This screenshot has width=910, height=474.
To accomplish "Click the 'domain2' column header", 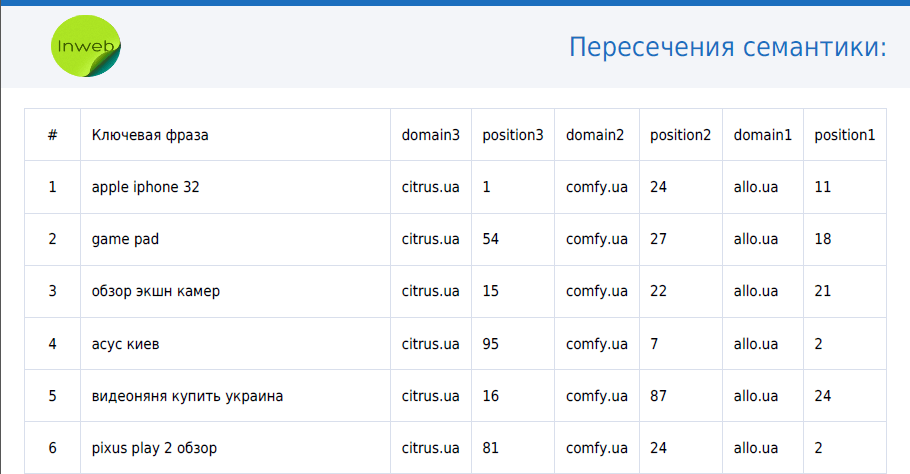I will click(x=597, y=135).
